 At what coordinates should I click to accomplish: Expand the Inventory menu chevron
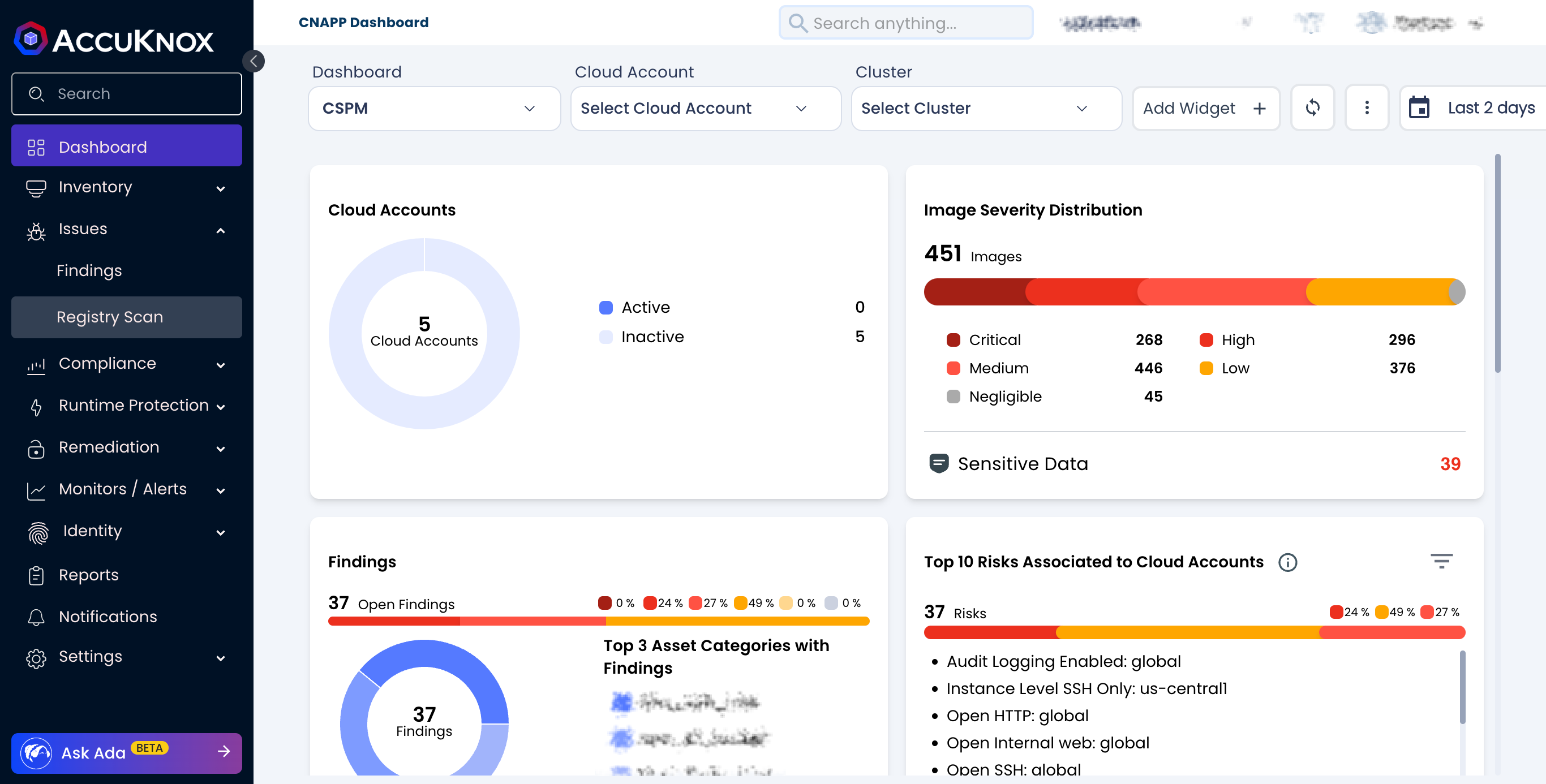tap(221, 189)
